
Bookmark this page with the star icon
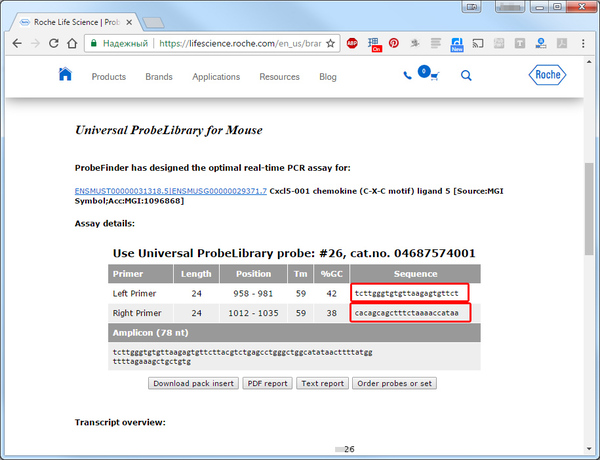[x=330, y=43]
